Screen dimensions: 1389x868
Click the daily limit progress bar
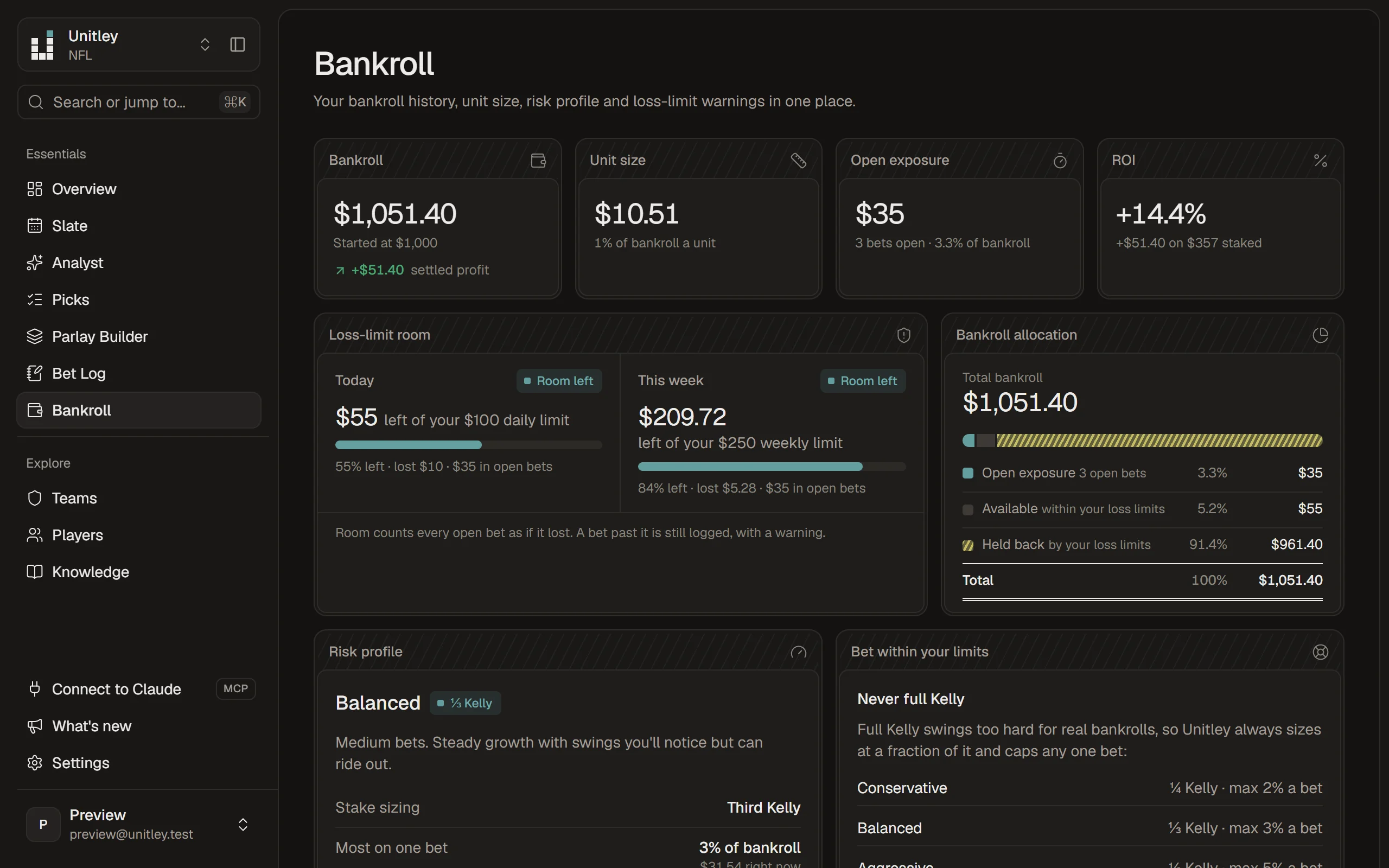click(x=468, y=445)
